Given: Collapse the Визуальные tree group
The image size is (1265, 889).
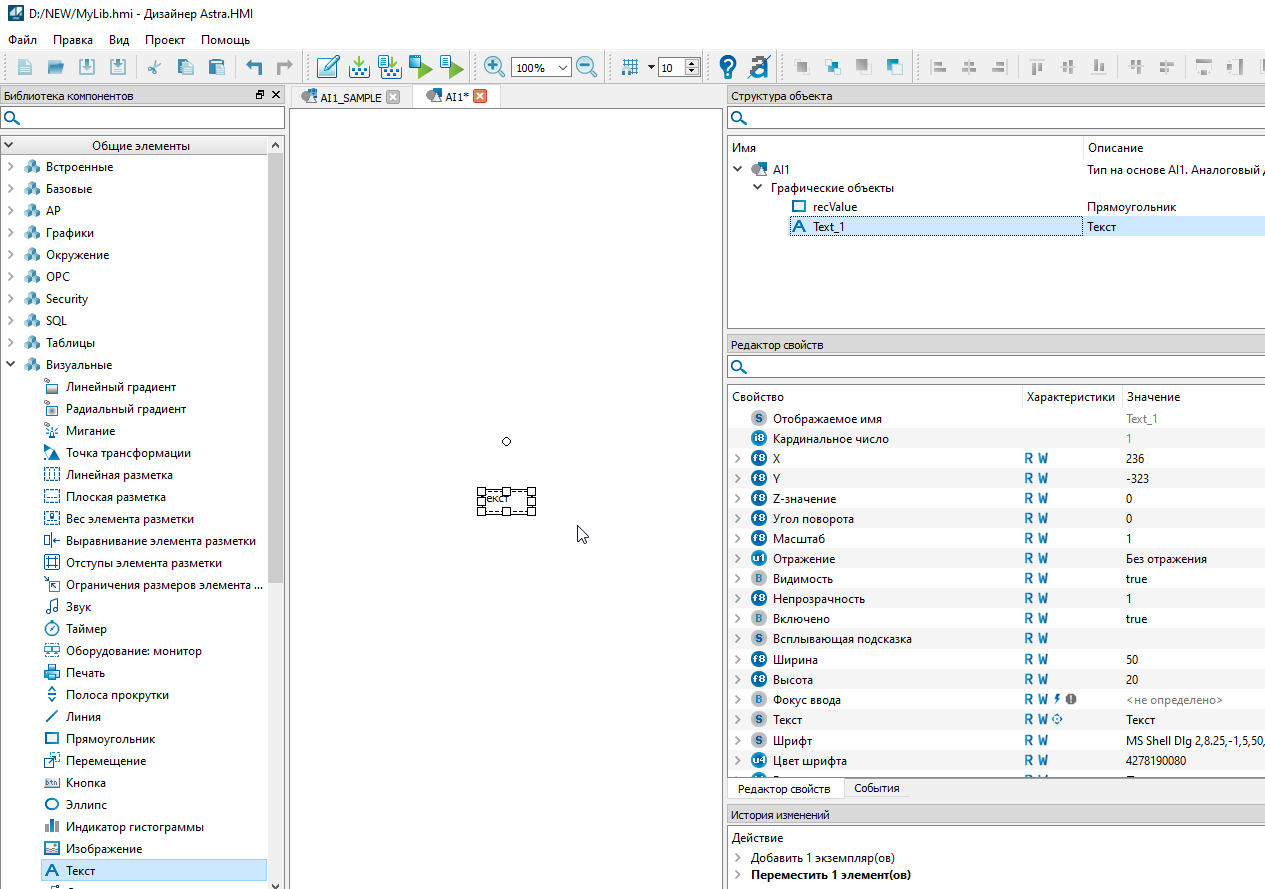Looking at the screenshot, I should (x=11, y=365).
